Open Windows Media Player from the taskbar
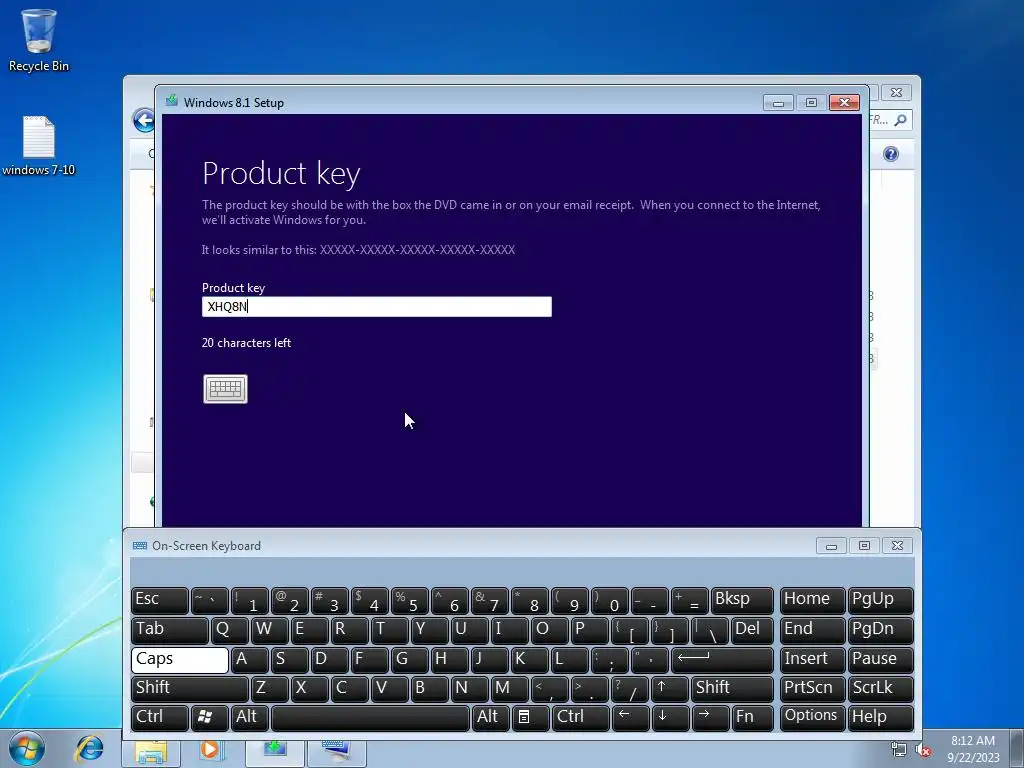Screen dimensions: 1024x768 (212, 750)
